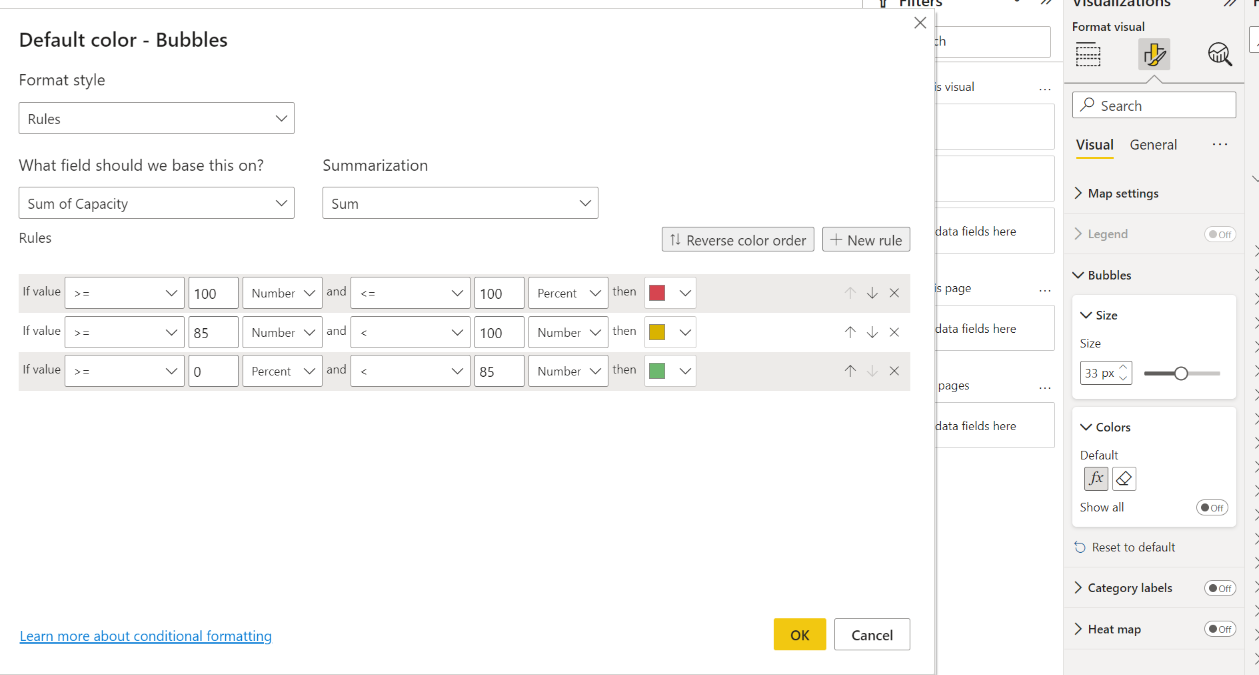
Task: Toggle Show all colors switch
Action: [x=1212, y=507]
